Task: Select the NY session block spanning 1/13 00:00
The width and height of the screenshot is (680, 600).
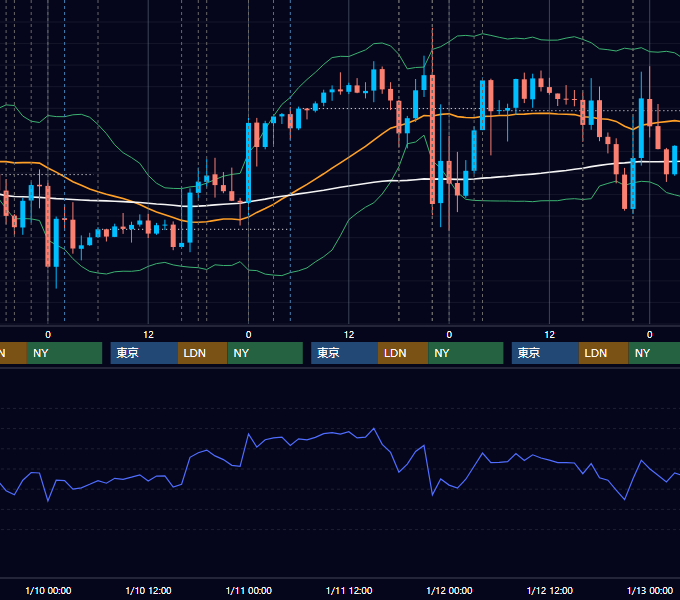Action: point(654,353)
